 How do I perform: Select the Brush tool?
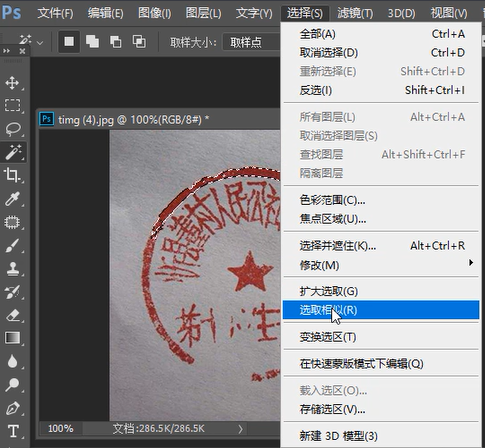[12, 246]
